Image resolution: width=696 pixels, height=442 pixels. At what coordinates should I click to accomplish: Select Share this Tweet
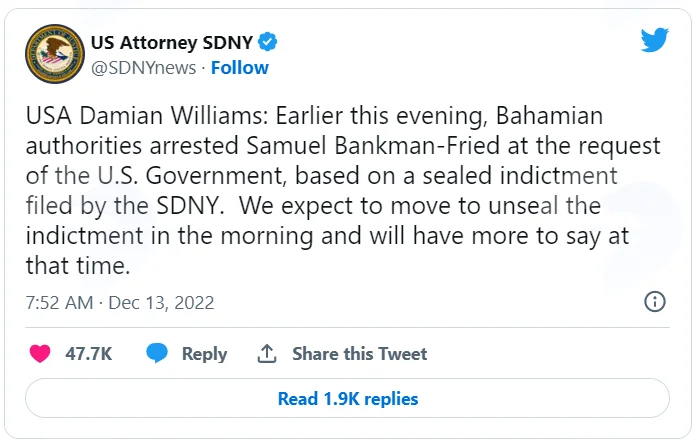click(x=360, y=354)
